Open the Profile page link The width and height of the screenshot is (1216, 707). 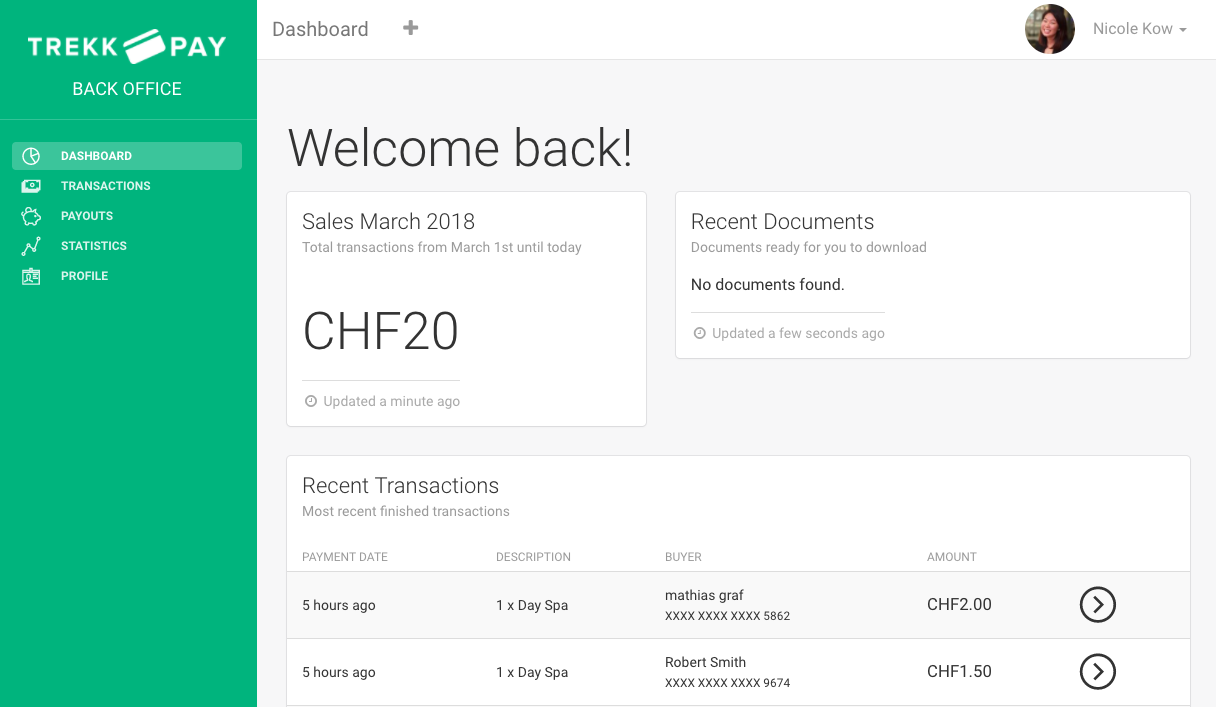pyautogui.click(x=84, y=276)
